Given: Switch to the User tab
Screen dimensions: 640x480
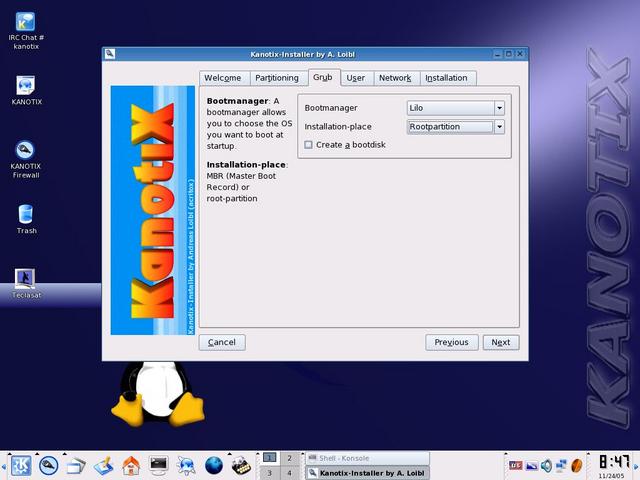Looking at the screenshot, I should (356, 78).
